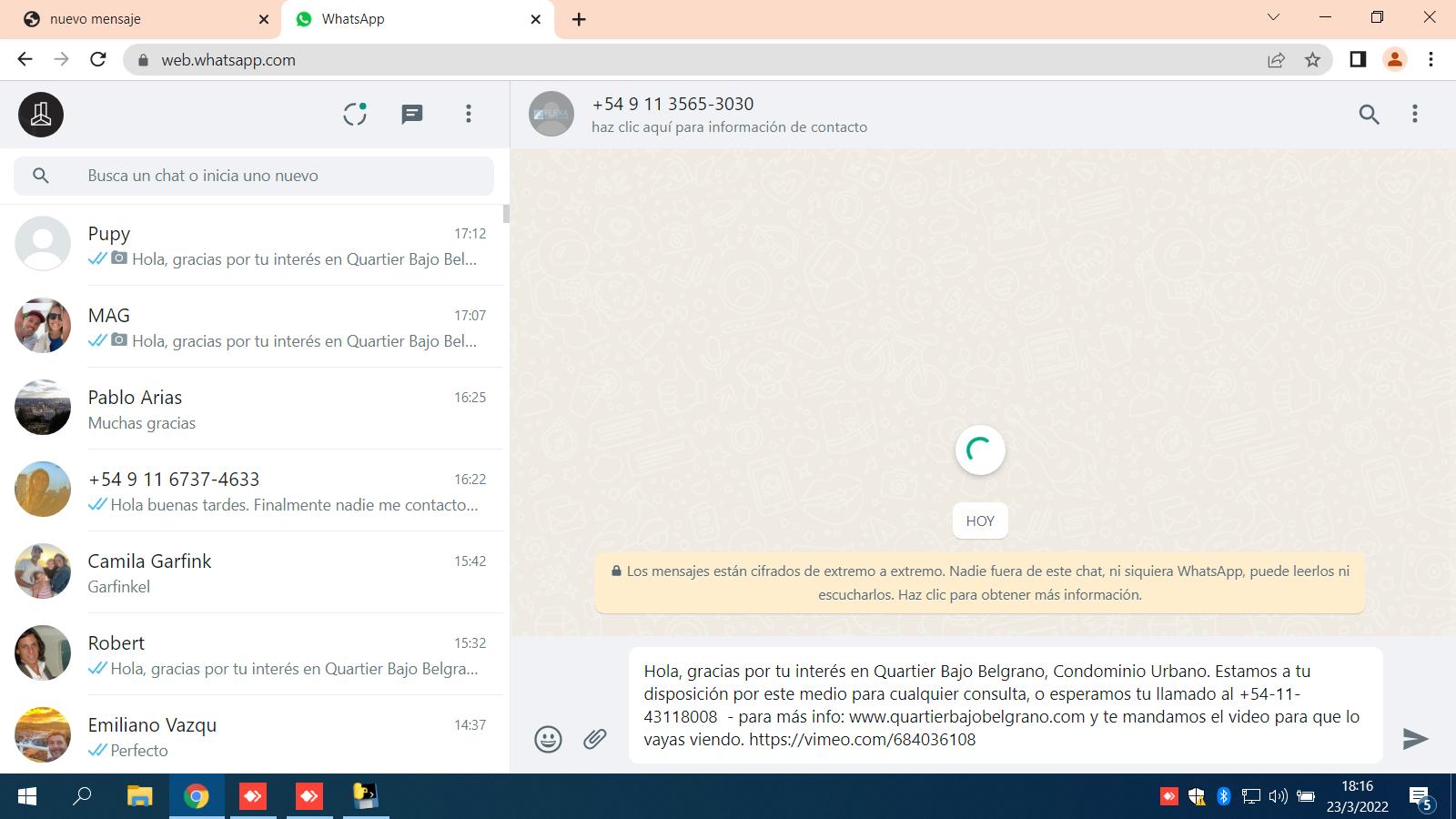Focus the 'Busca un chat' search field

(254, 176)
